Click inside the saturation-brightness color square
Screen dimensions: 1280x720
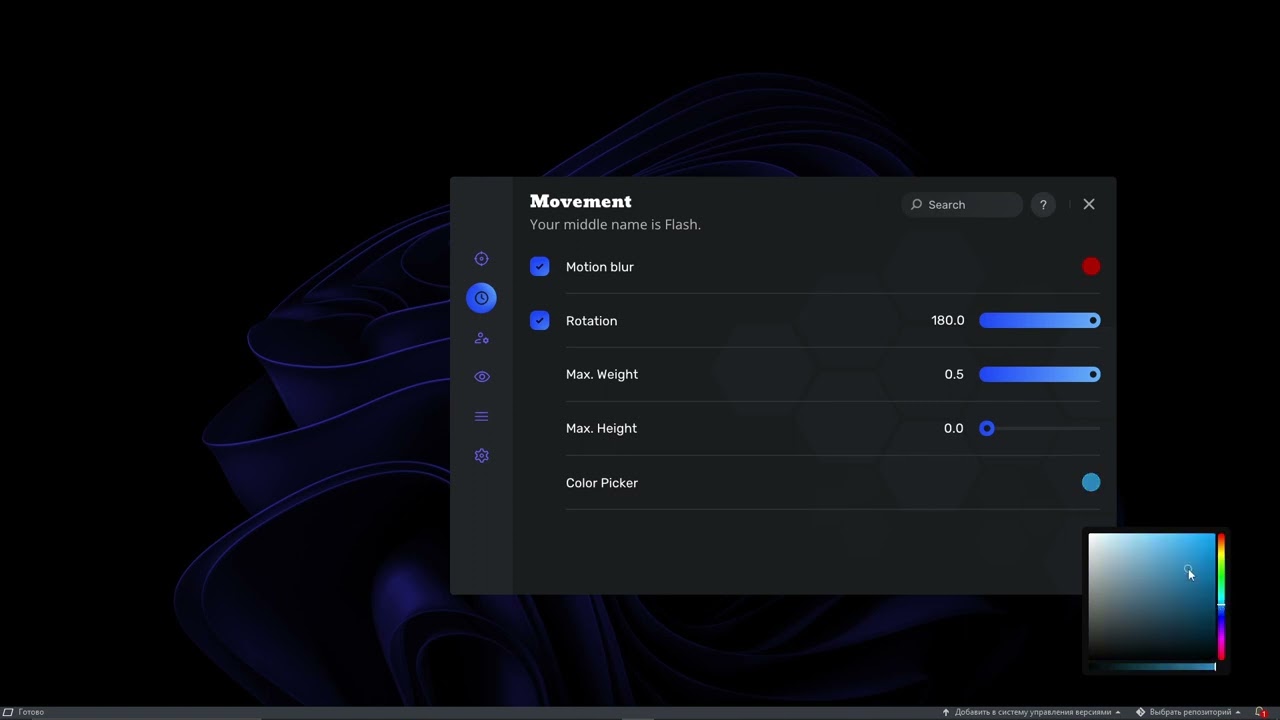pyautogui.click(x=1152, y=596)
